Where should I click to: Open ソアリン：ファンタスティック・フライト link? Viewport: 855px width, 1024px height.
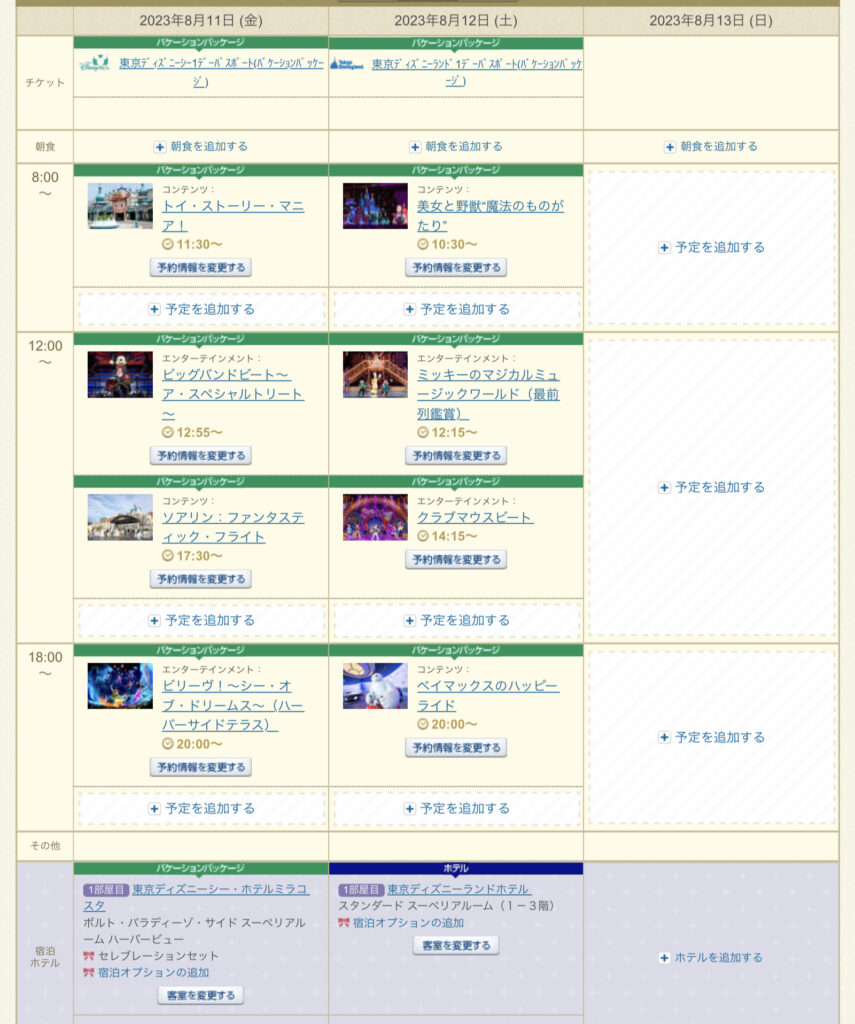tap(233, 527)
